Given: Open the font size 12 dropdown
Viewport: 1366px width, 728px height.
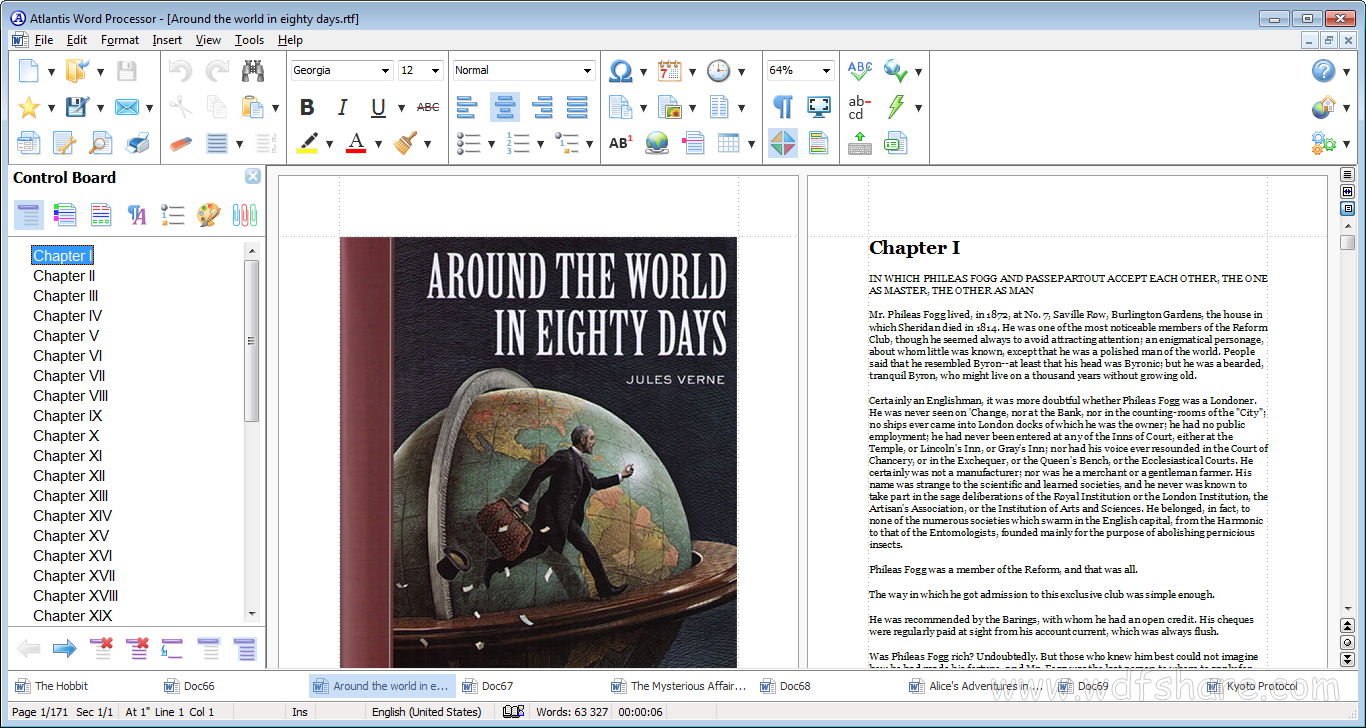Looking at the screenshot, I should click(435, 71).
